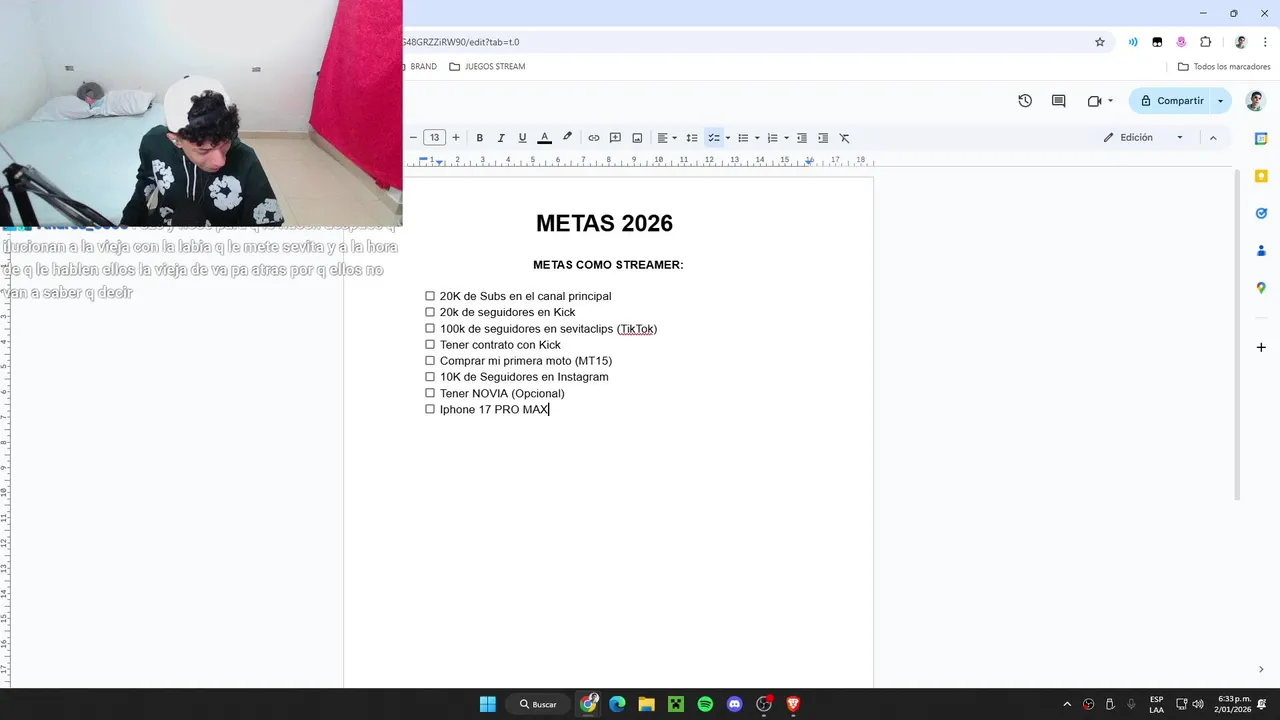1280x720 pixels.
Task: Open the Chrome three-dot menu
Action: click(x=1265, y=42)
